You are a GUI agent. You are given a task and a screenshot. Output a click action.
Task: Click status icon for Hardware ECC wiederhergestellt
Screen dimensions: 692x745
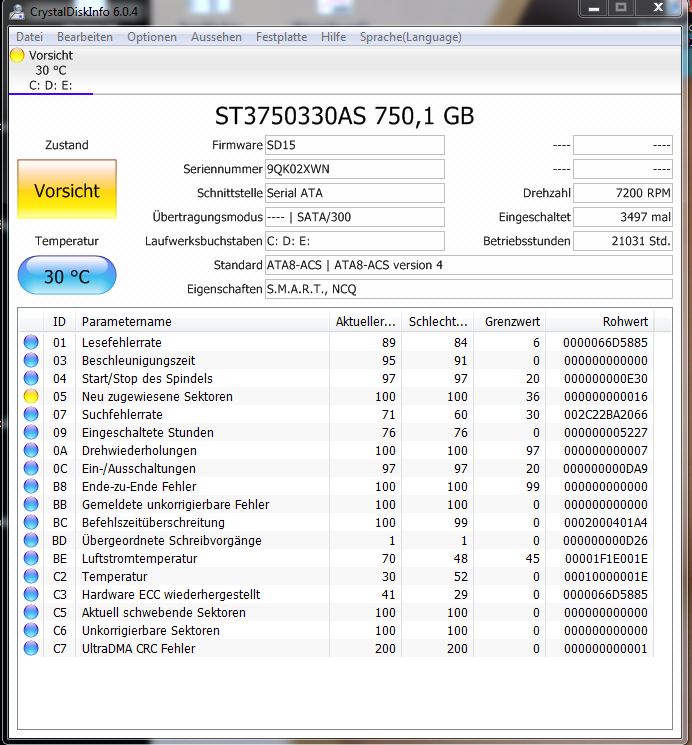coord(31,594)
